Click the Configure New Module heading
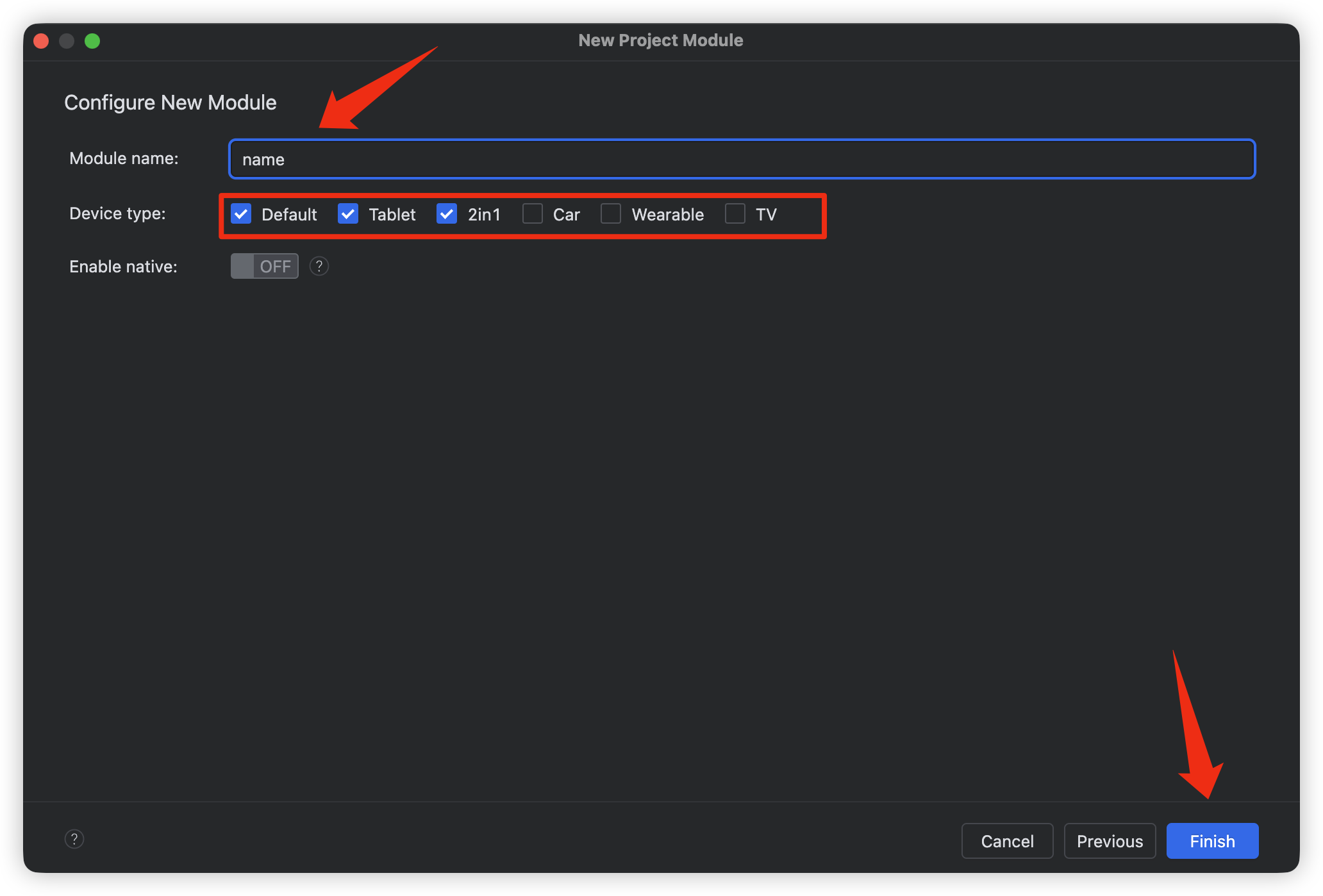The height and width of the screenshot is (896, 1323). (x=171, y=103)
